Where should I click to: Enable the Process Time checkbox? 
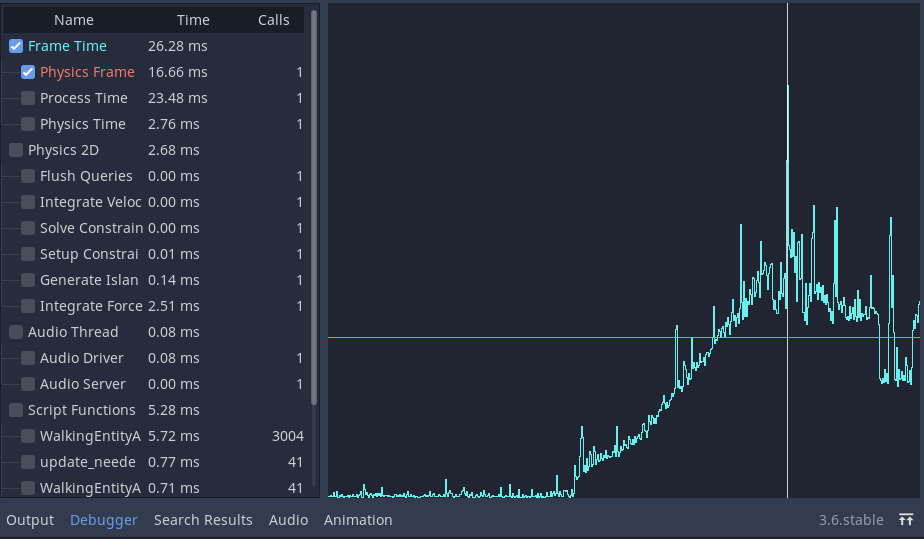(x=28, y=98)
